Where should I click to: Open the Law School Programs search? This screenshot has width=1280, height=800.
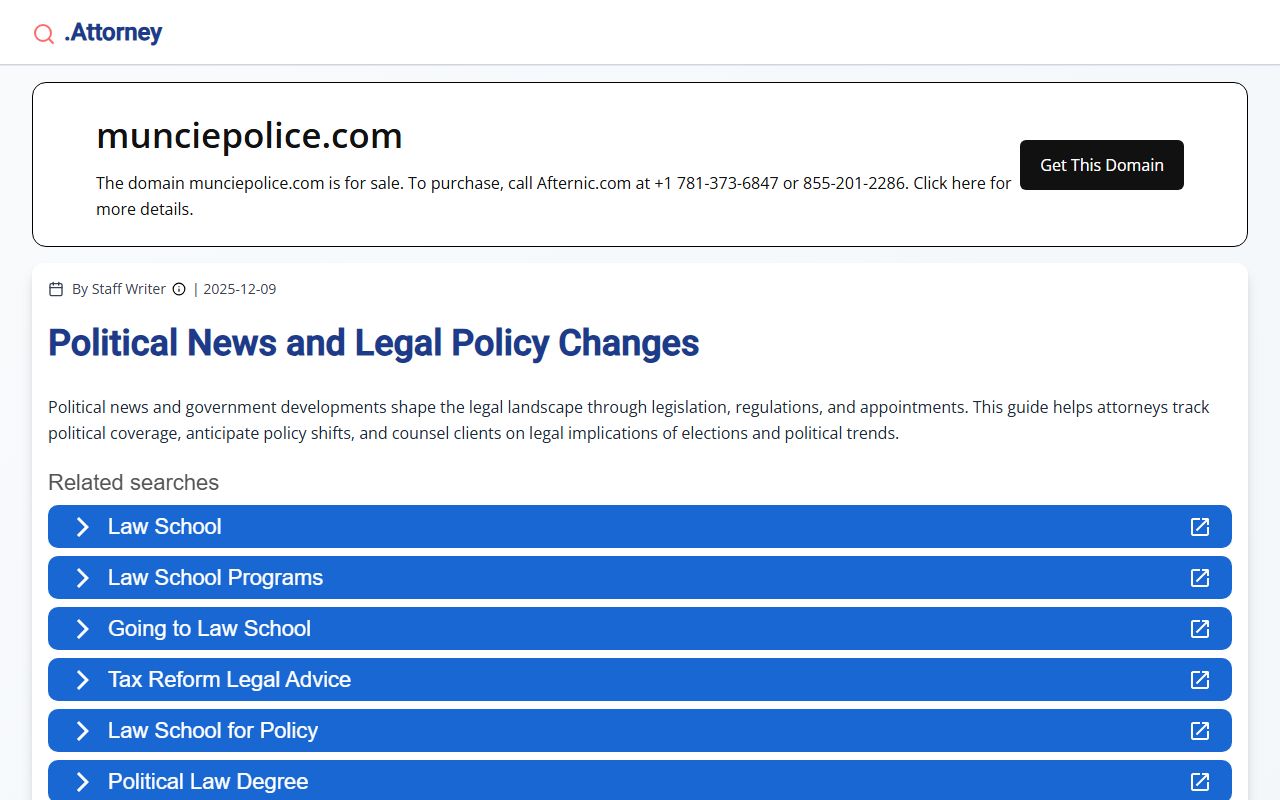[x=640, y=578]
